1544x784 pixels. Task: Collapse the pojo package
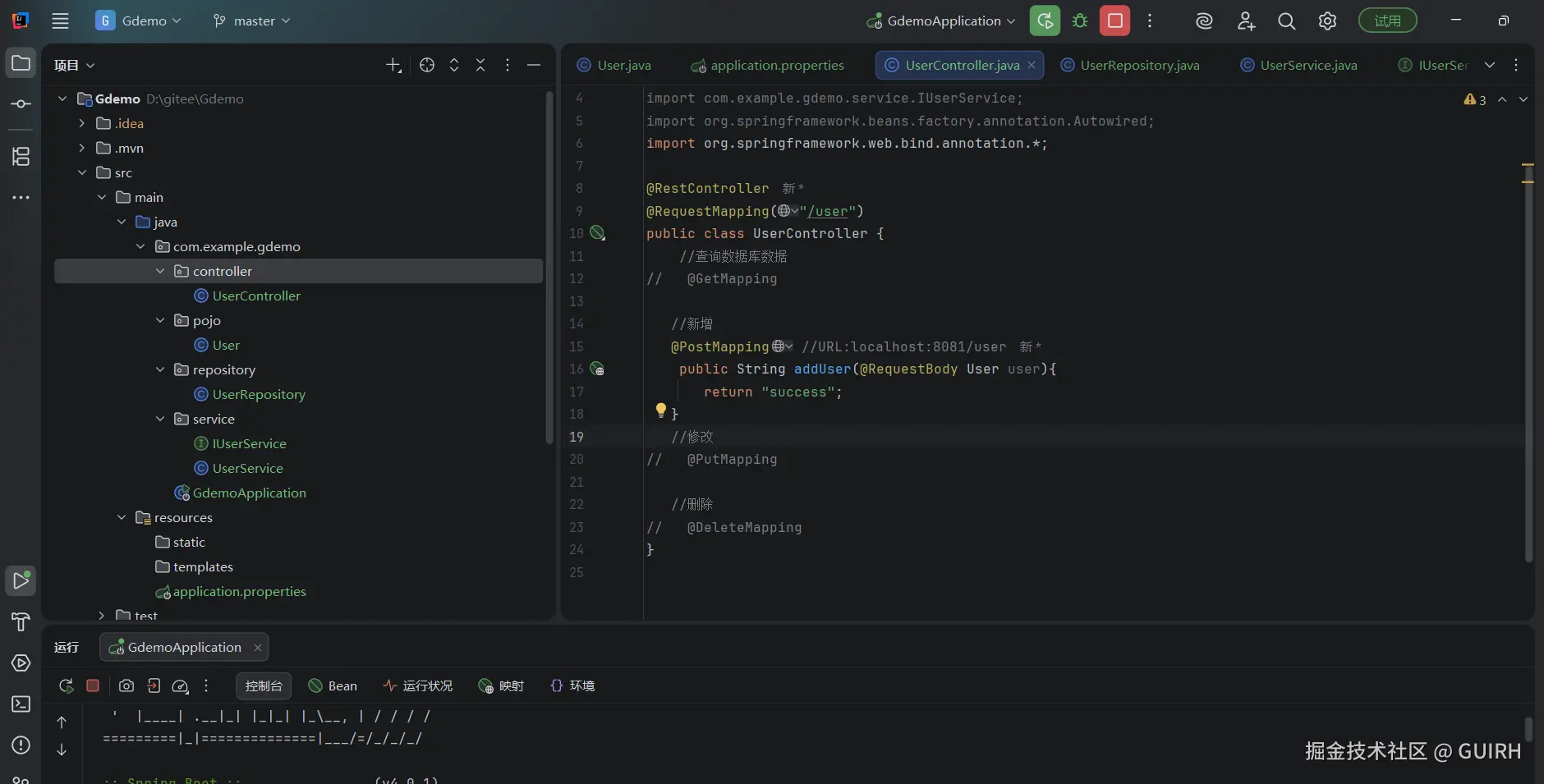tap(160, 320)
